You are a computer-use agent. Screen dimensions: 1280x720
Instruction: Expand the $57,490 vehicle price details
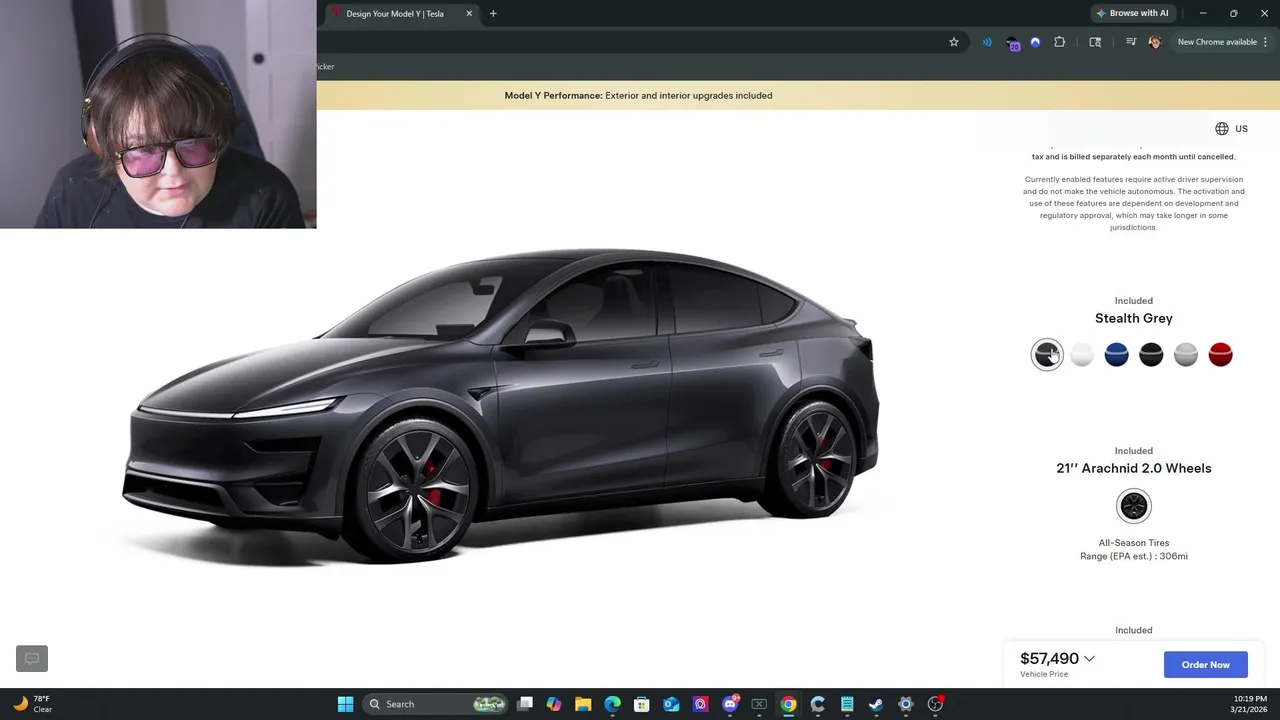point(1057,659)
